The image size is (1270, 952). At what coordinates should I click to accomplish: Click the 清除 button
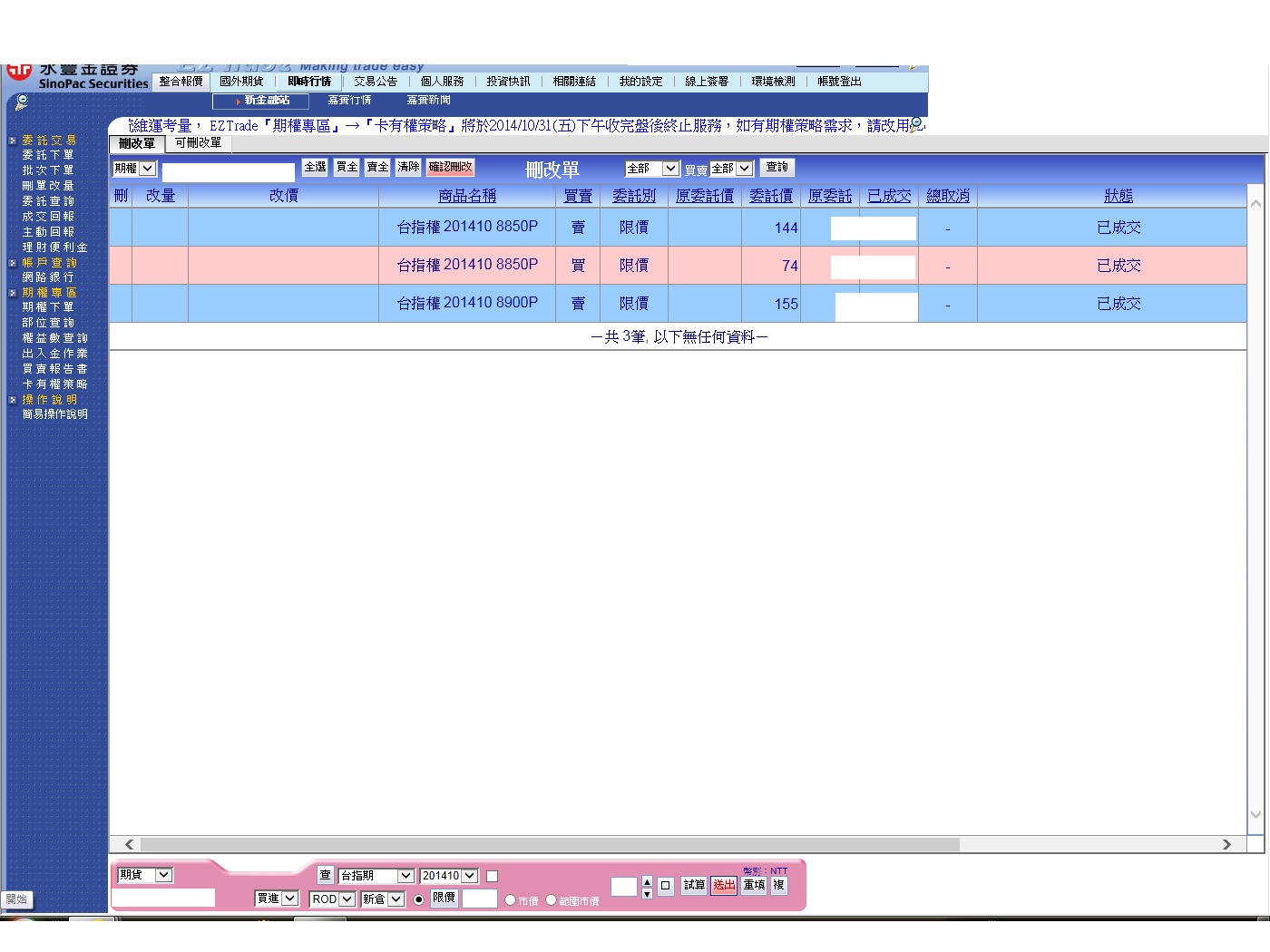click(x=408, y=168)
